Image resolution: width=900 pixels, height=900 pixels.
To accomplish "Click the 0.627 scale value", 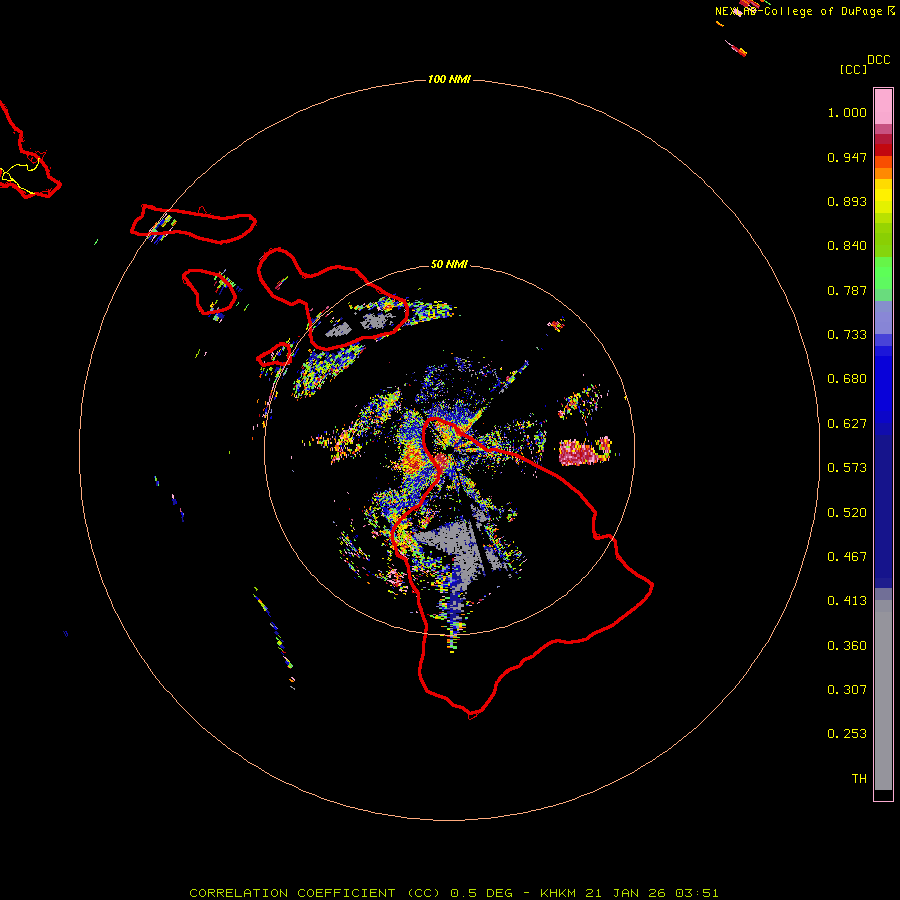I will coord(847,424).
